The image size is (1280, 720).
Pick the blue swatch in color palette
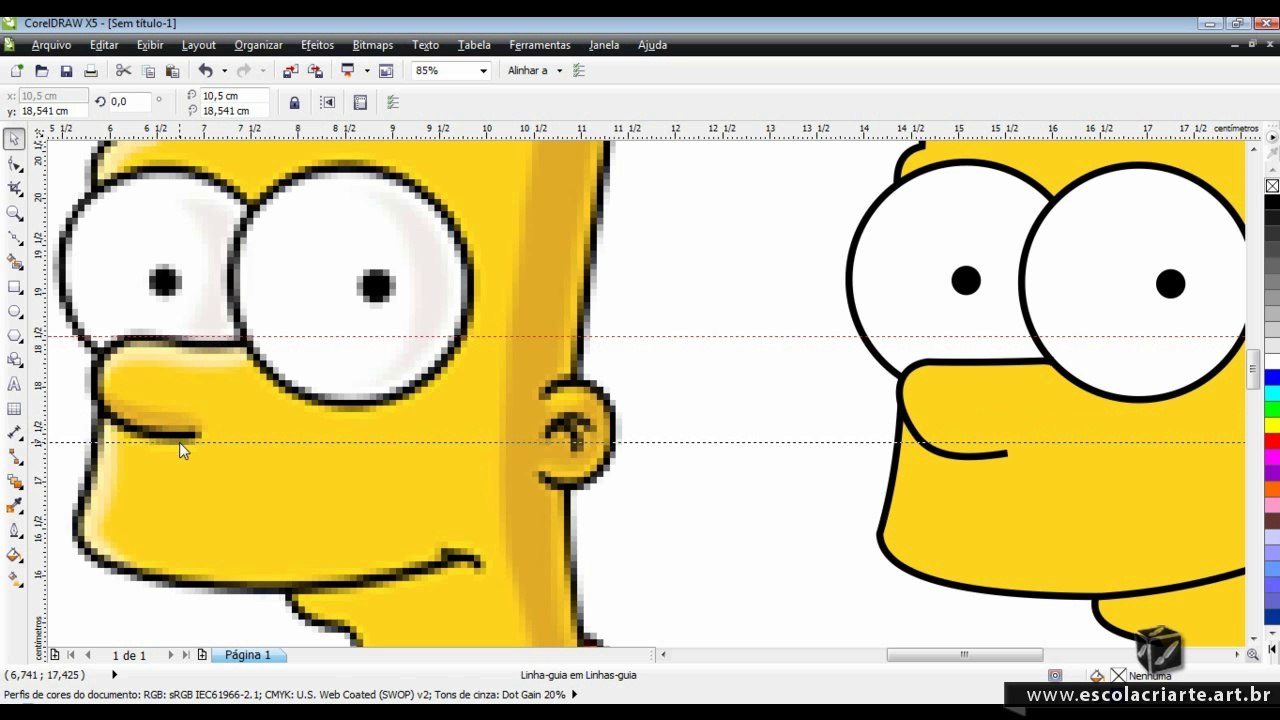[x=1272, y=377]
